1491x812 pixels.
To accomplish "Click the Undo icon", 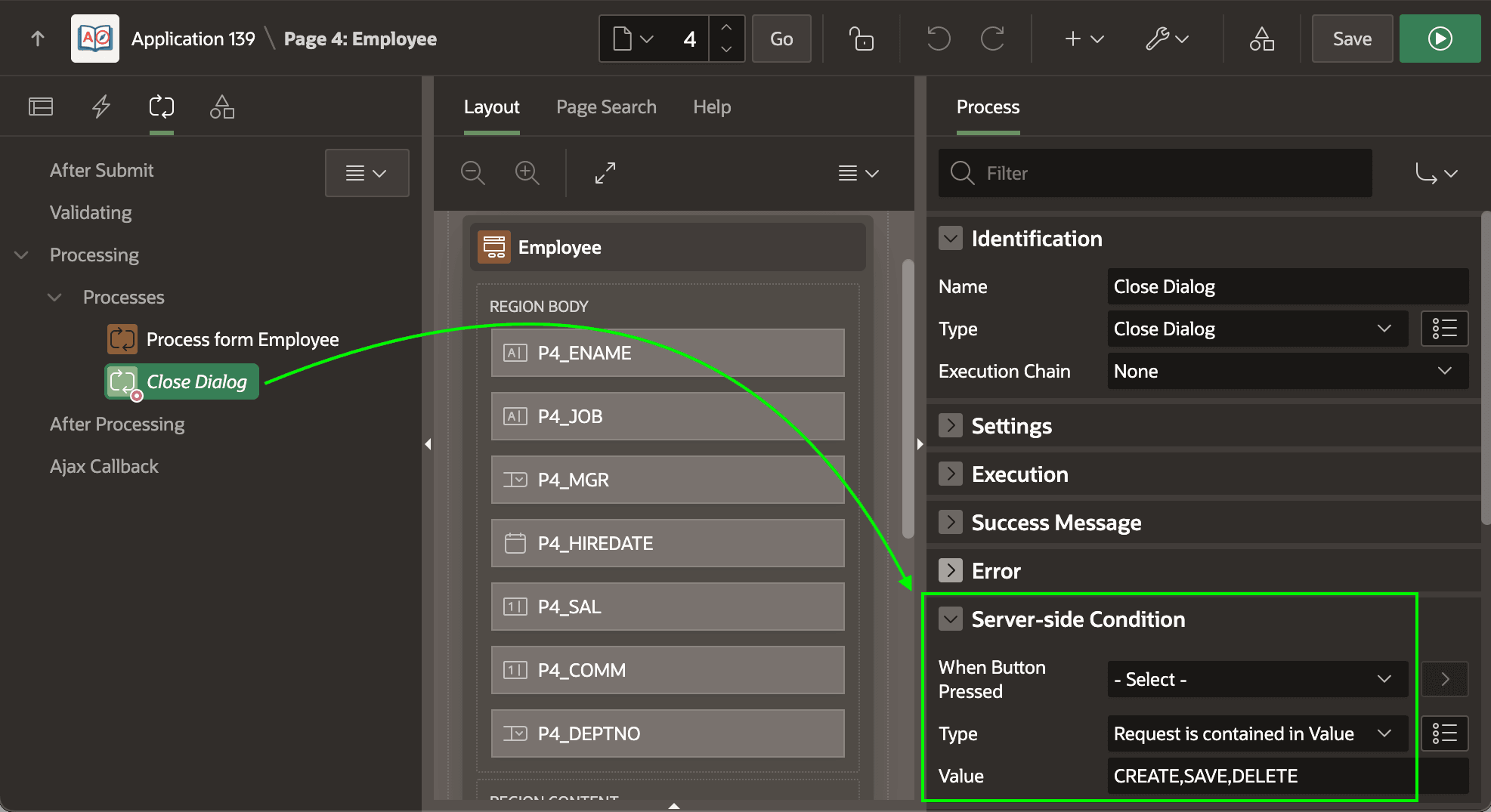I will click(938, 39).
